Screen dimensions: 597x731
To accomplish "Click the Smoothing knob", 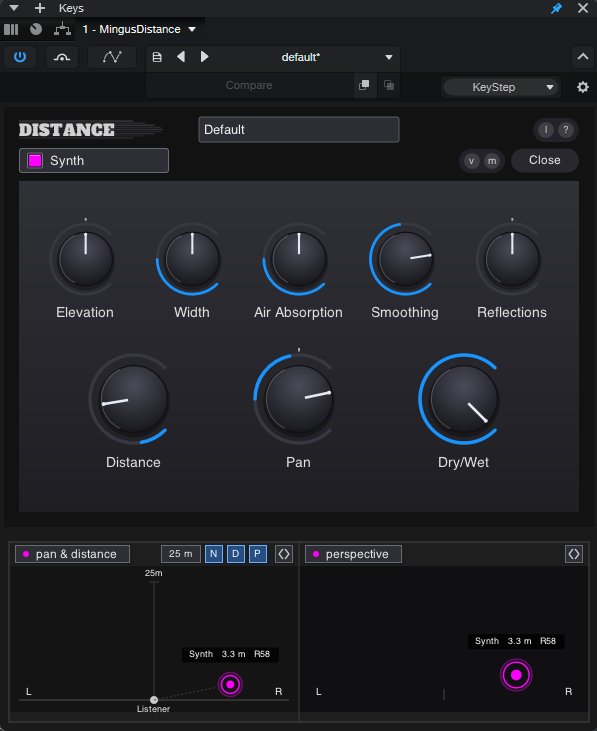I will (x=405, y=259).
